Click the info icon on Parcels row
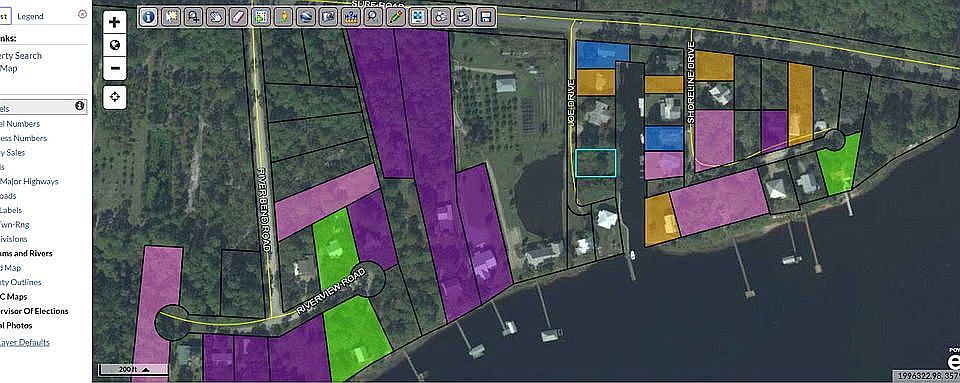 (80, 106)
